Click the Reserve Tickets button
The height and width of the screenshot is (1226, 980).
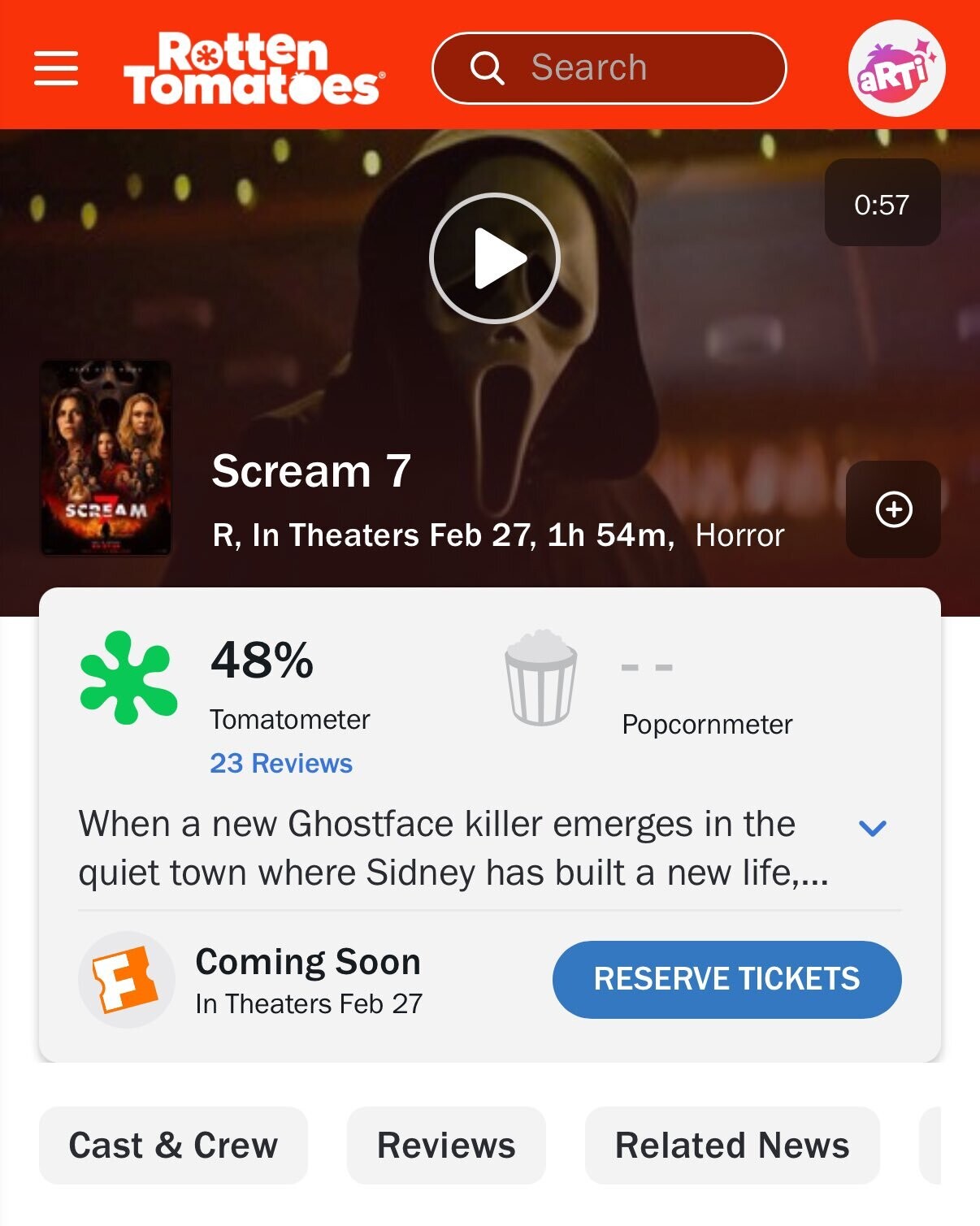pyautogui.click(x=726, y=979)
